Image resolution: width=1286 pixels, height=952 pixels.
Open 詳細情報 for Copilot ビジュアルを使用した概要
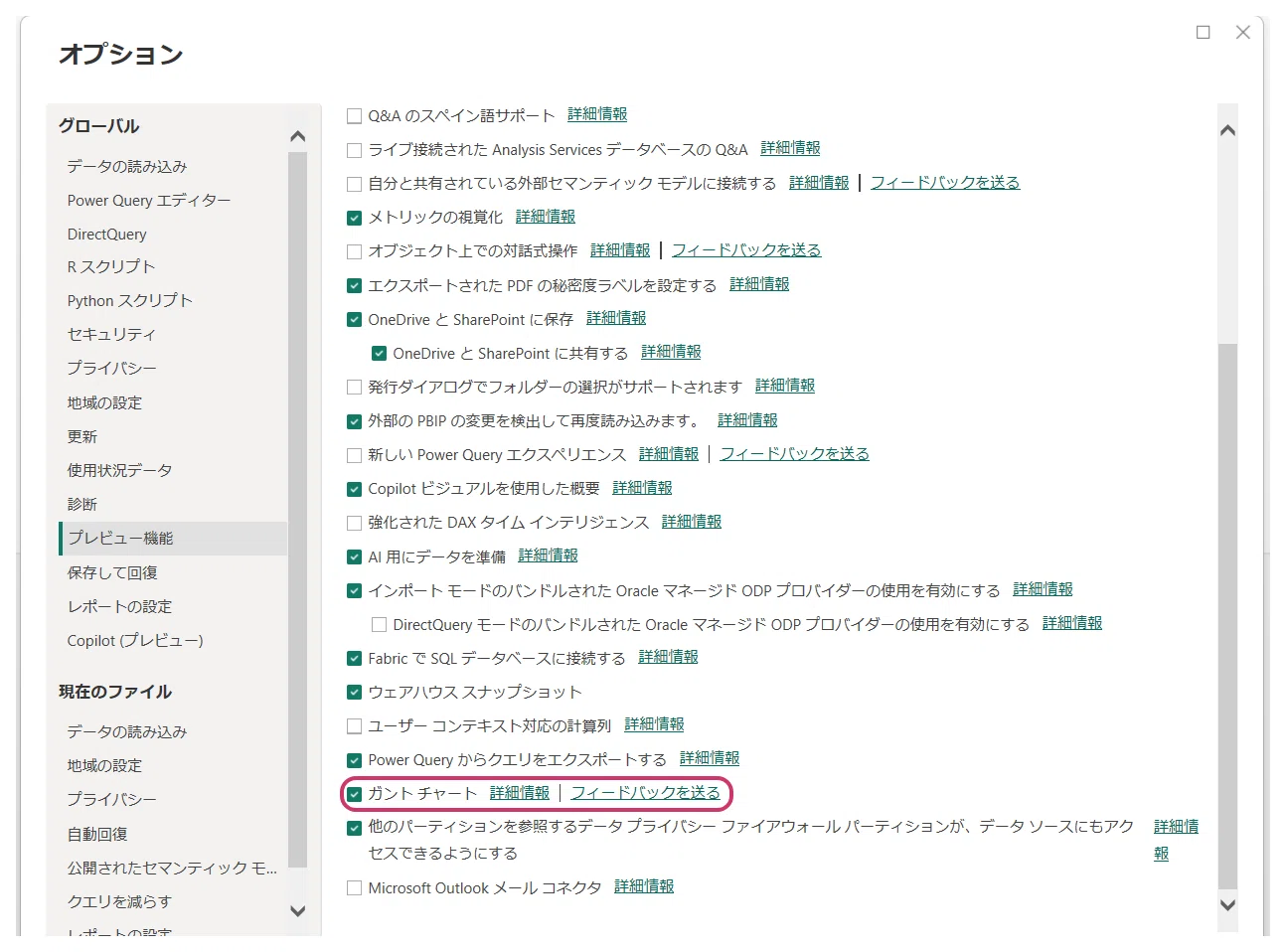click(642, 488)
